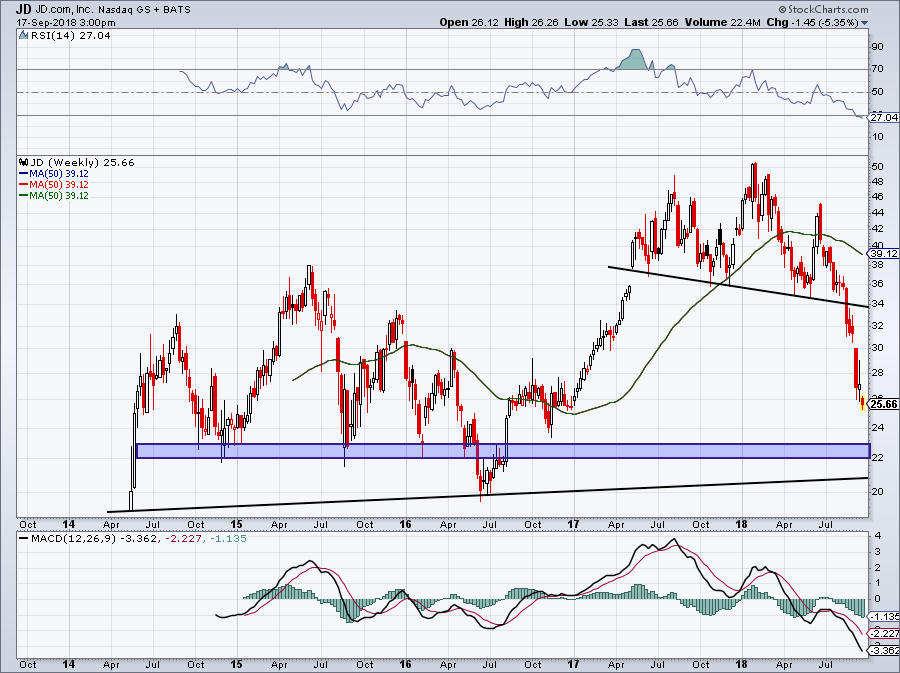Click the Last 25.66 header value
The width and height of the screenshot is (900, 673).
[x=651, y=22]
